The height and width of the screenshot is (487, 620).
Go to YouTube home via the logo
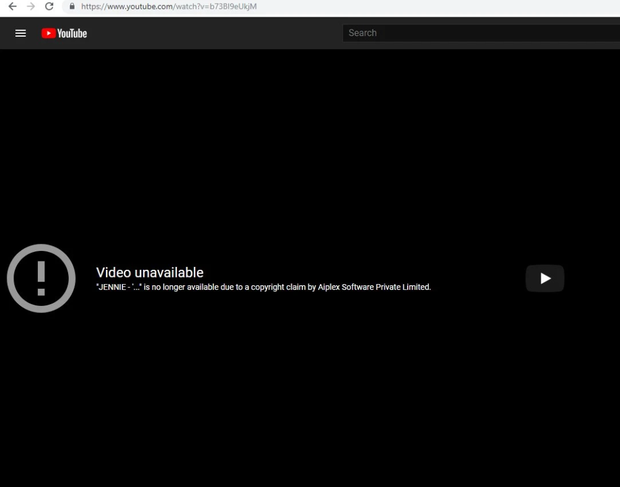(x=64, y=33)
